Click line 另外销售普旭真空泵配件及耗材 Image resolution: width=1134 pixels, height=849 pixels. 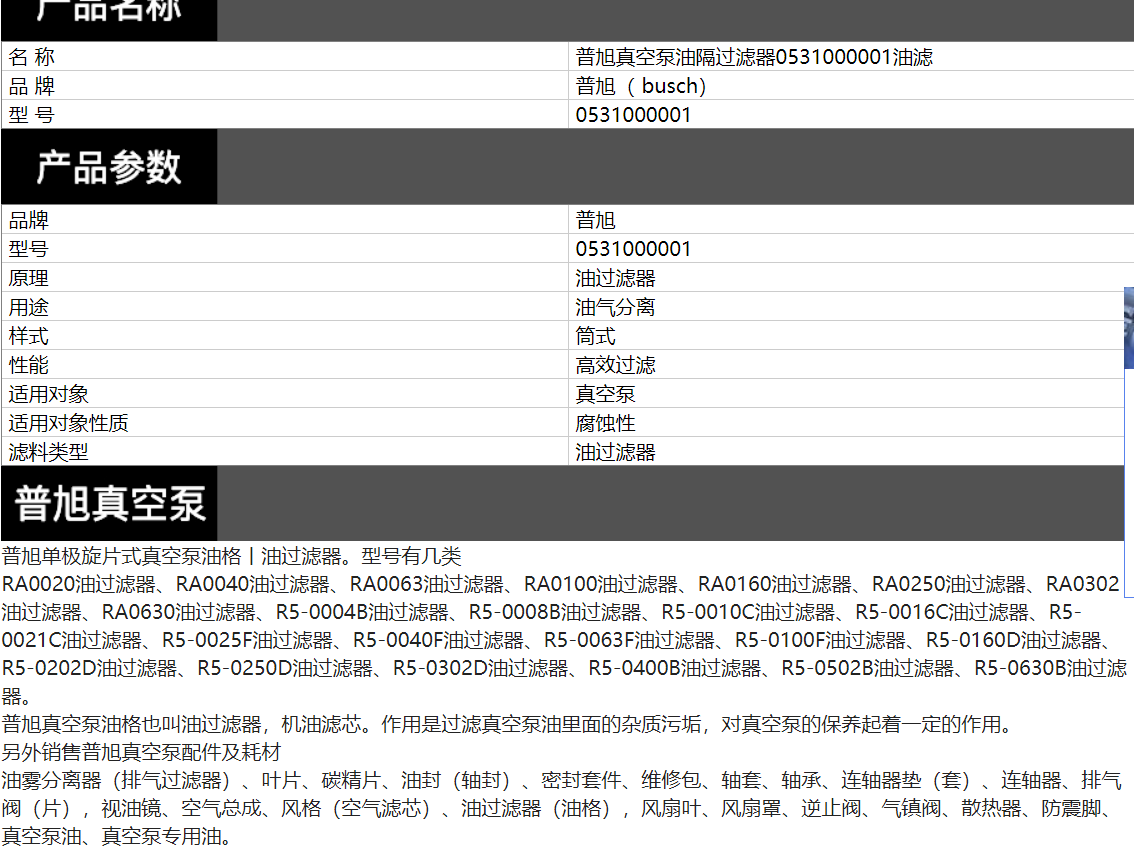click(x=141, y=752)
